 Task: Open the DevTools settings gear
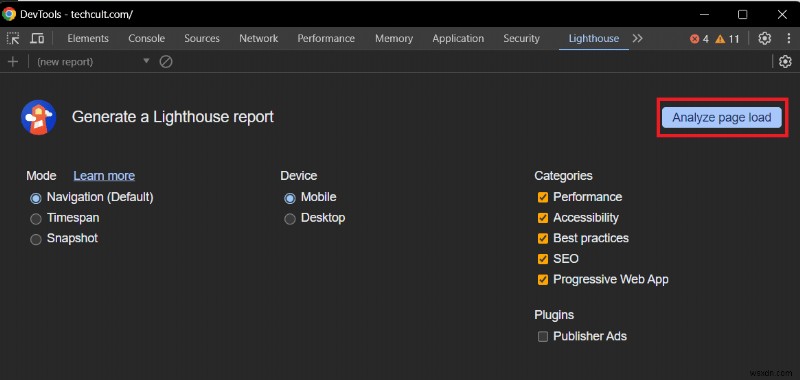(x=764, y=38)
